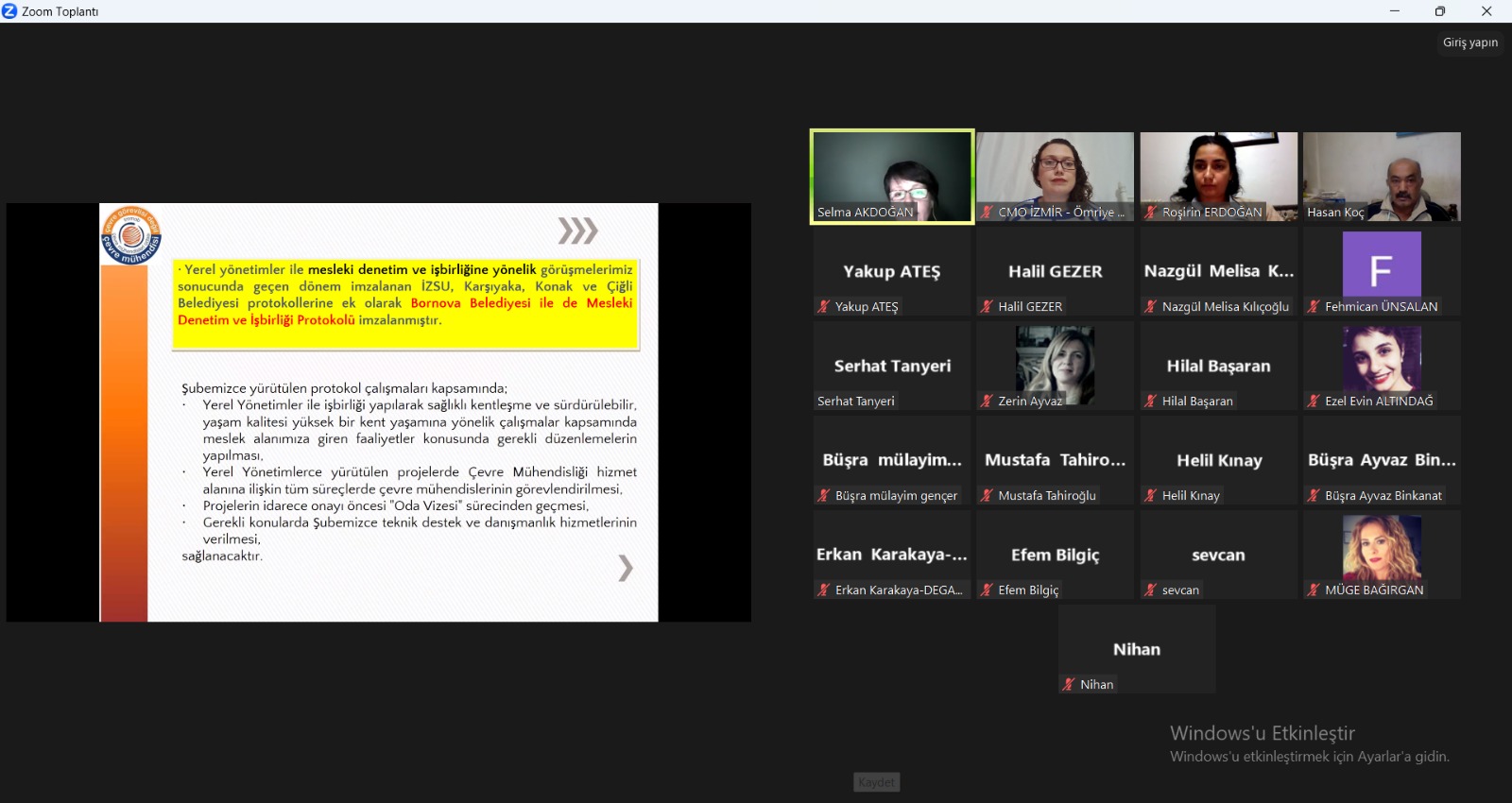This screenshot has width=1512, height=803.
Task: Restore down the Zoom Toplantı window
Action: [x=1440, y=11]
